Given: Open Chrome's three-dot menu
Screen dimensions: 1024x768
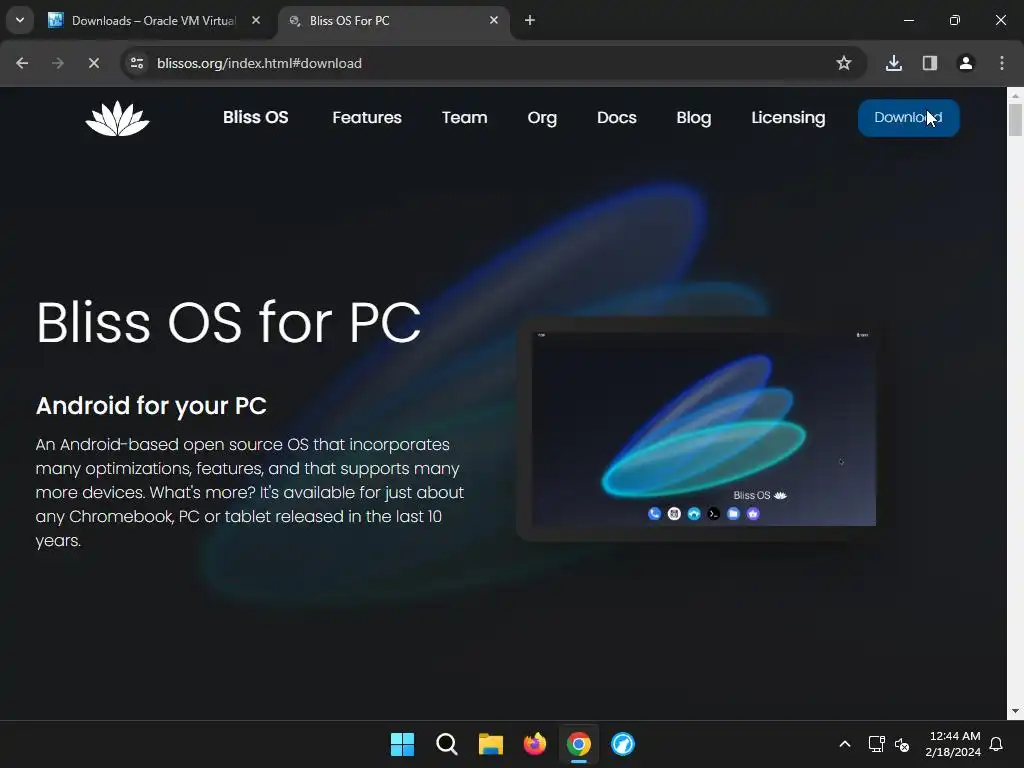Looking at the screenshot, I should [1002, 63].
